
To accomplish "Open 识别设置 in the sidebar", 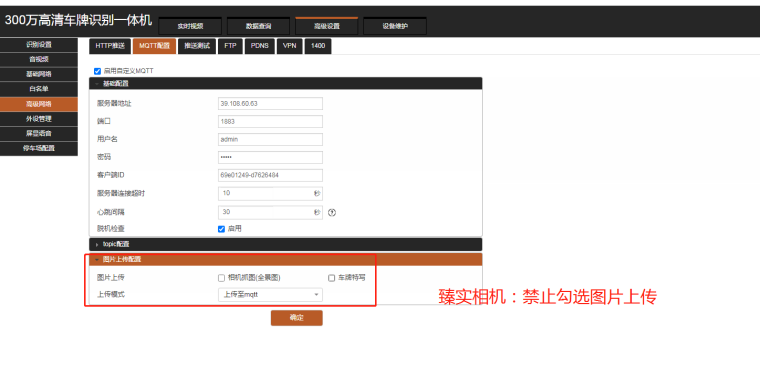I will 39,45.
